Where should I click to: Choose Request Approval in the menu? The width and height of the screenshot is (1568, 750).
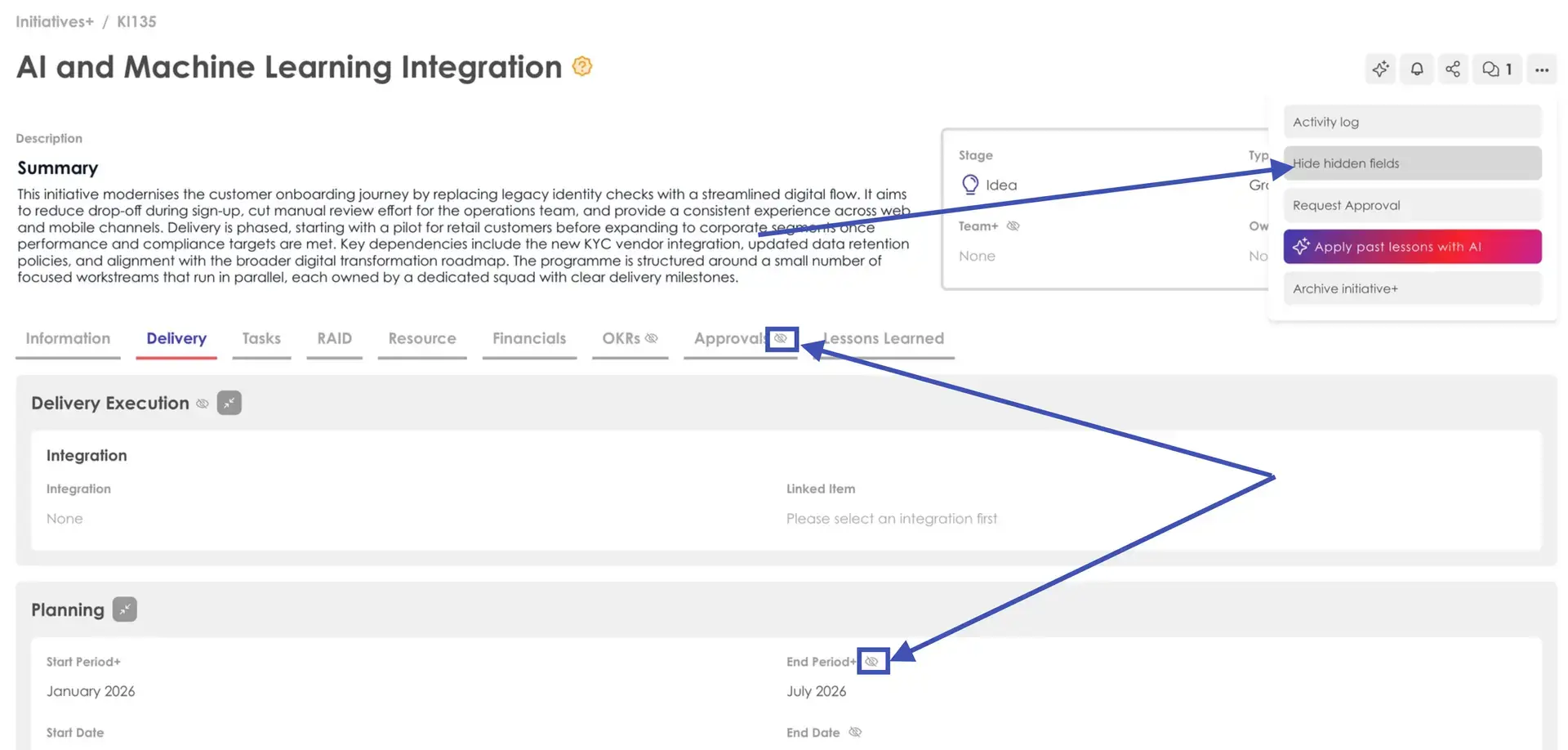click(x=1412, y=205)
